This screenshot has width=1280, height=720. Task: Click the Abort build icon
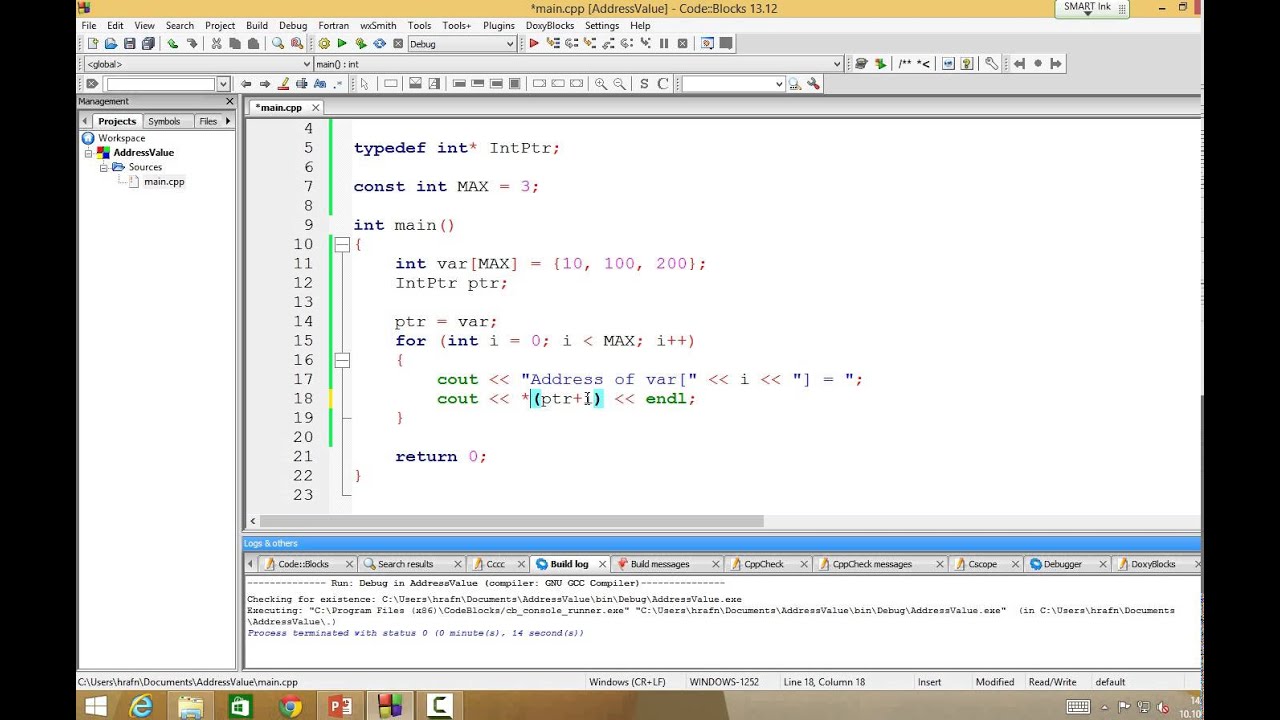tap(398, 43)
